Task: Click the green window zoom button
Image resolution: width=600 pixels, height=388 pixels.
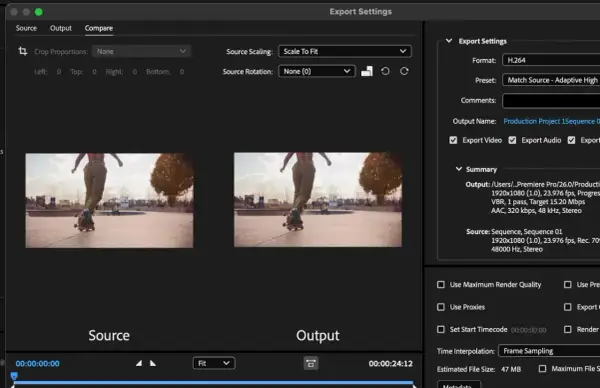Action: point(39,12)
